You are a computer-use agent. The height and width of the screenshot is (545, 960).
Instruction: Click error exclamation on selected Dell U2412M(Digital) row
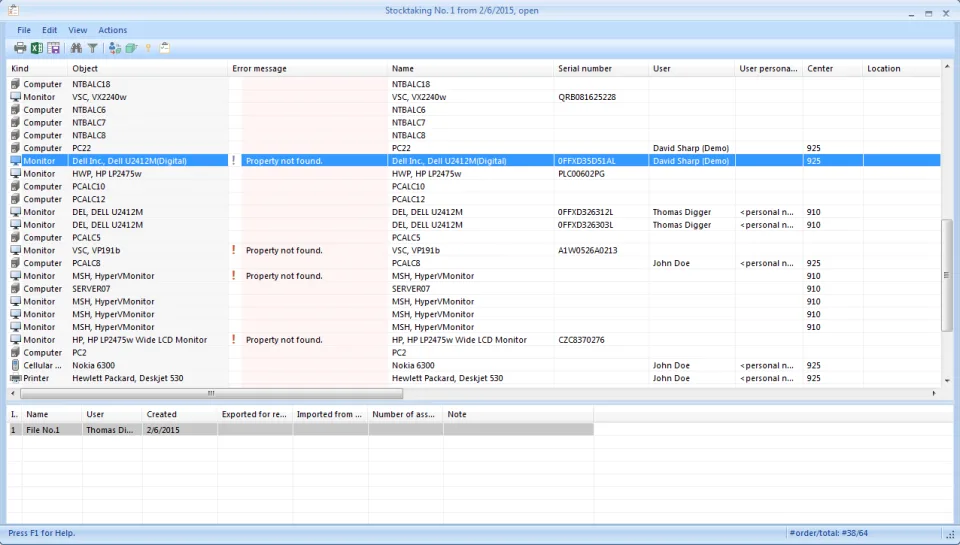tap(233, 160)
